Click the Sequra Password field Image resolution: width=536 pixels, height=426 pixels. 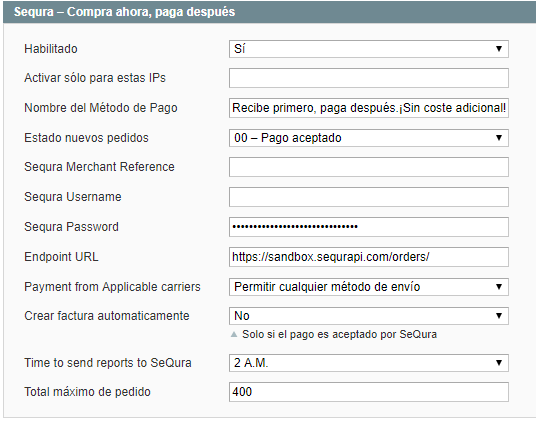click(369, 227)
